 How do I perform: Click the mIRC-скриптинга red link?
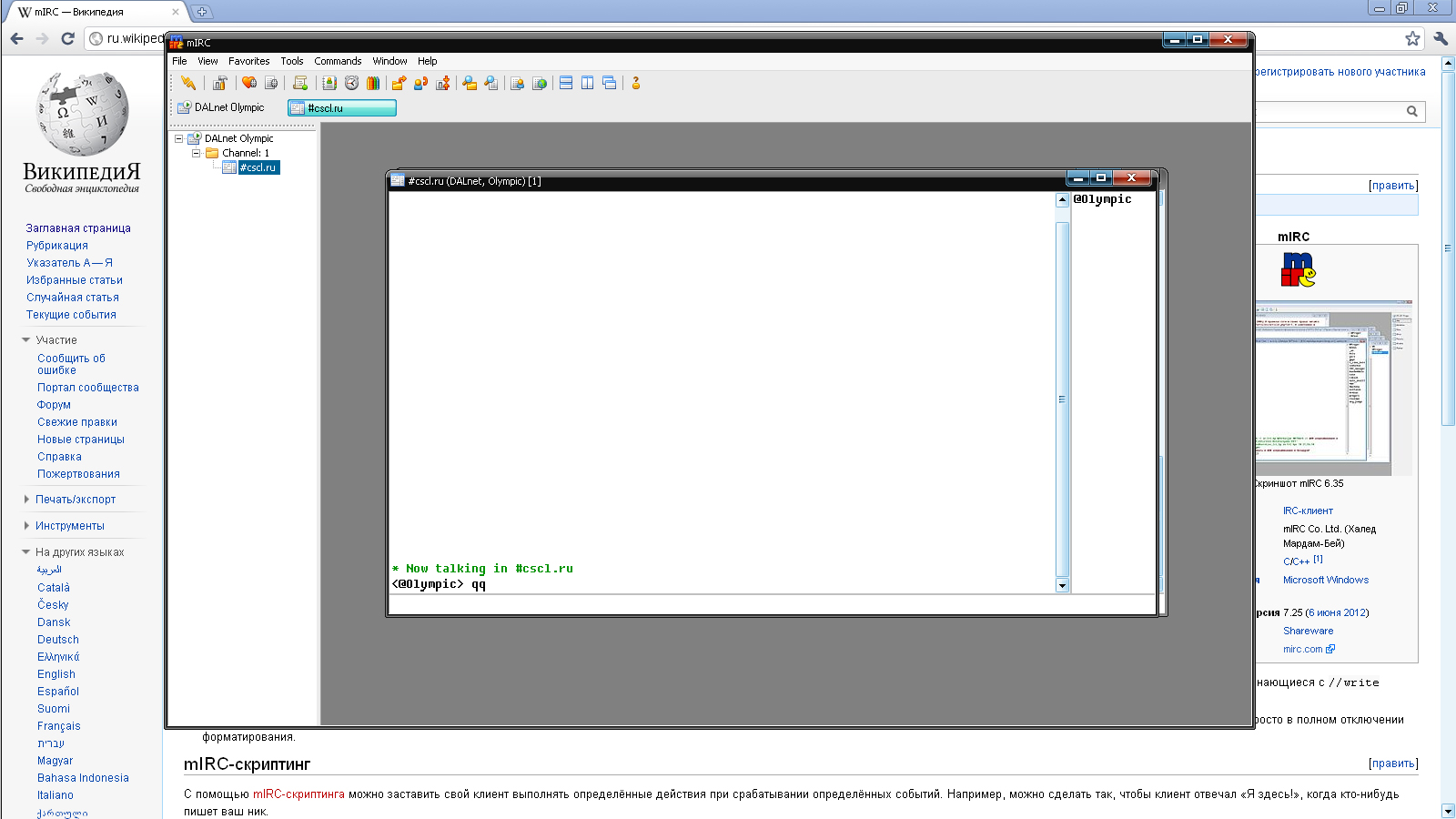(298, 794)
